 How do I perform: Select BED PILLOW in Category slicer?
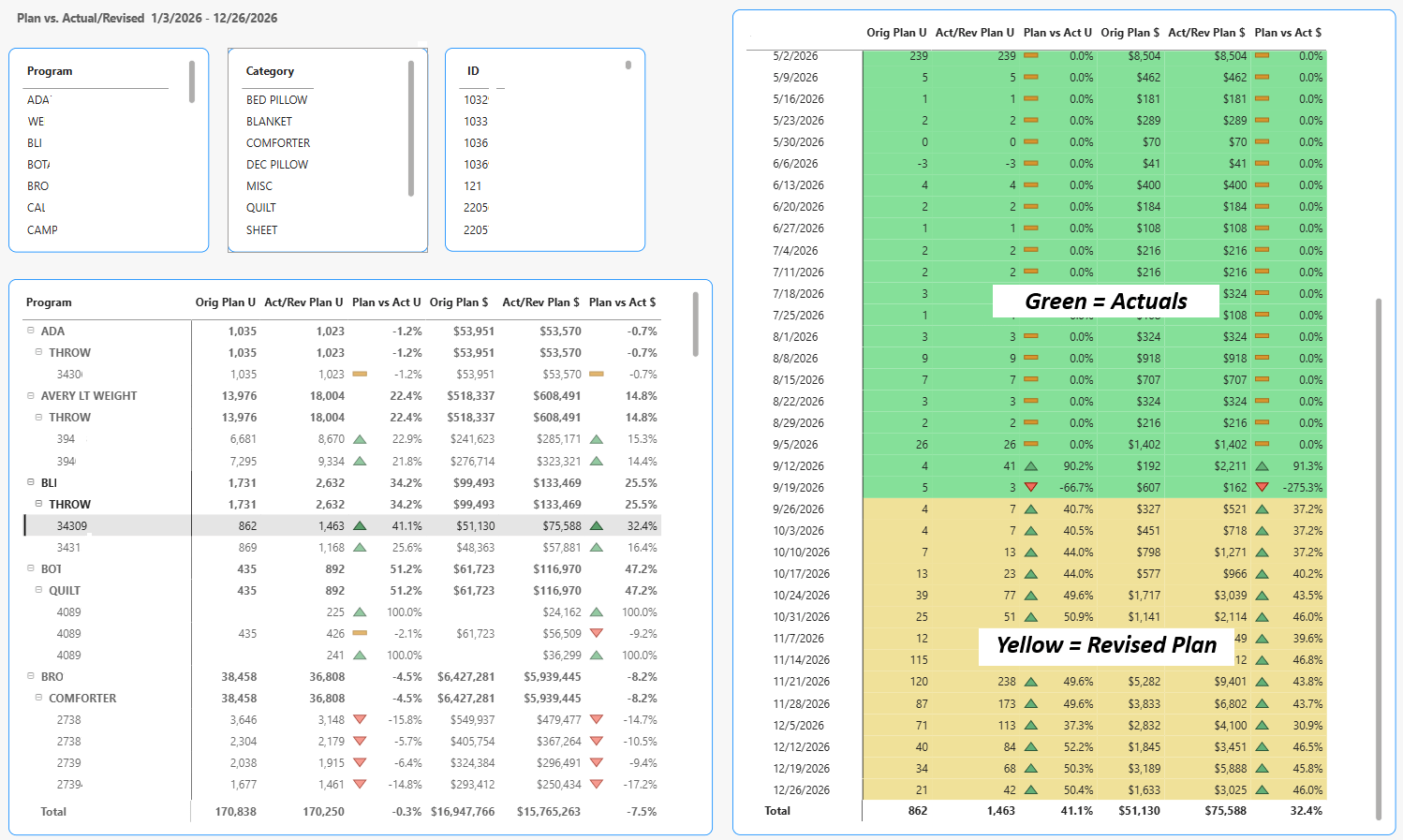point(276,100)
